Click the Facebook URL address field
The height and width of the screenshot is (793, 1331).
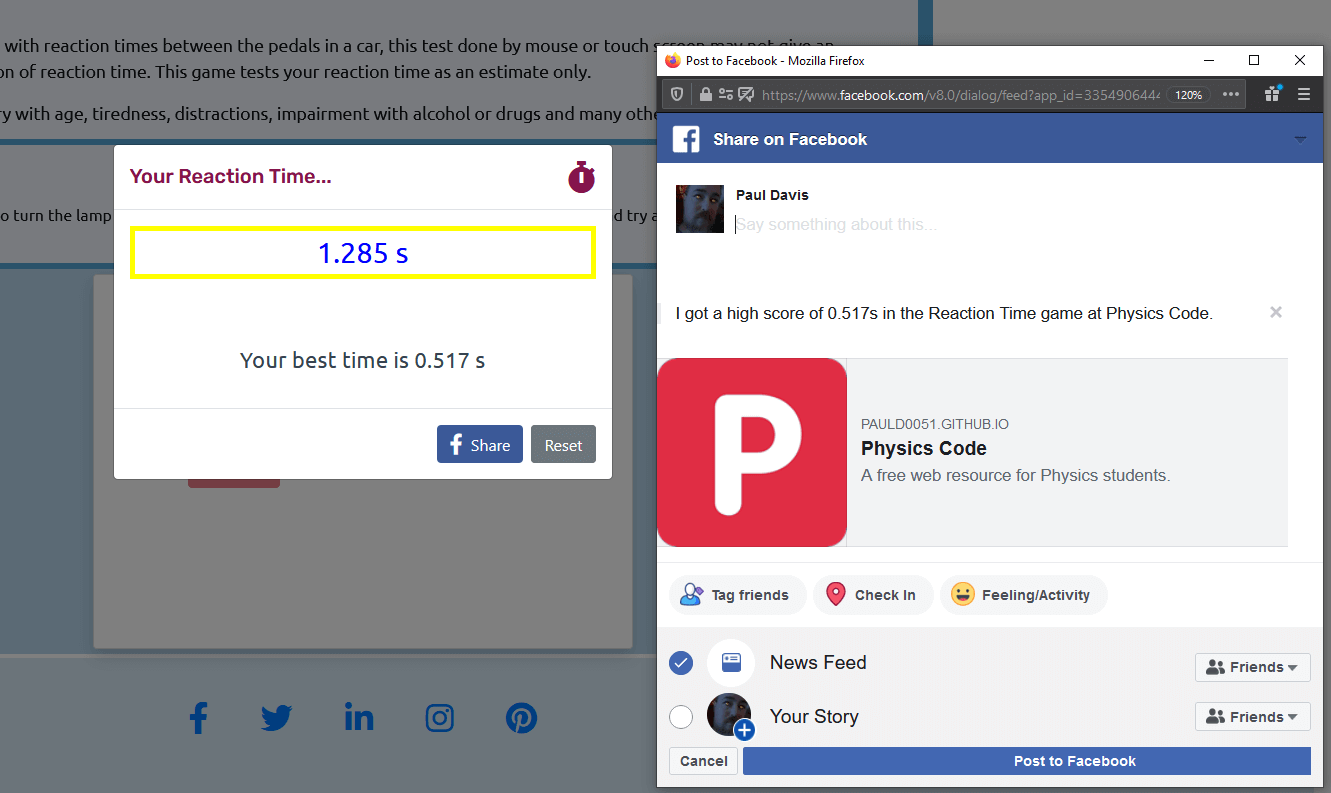point(960,94)
